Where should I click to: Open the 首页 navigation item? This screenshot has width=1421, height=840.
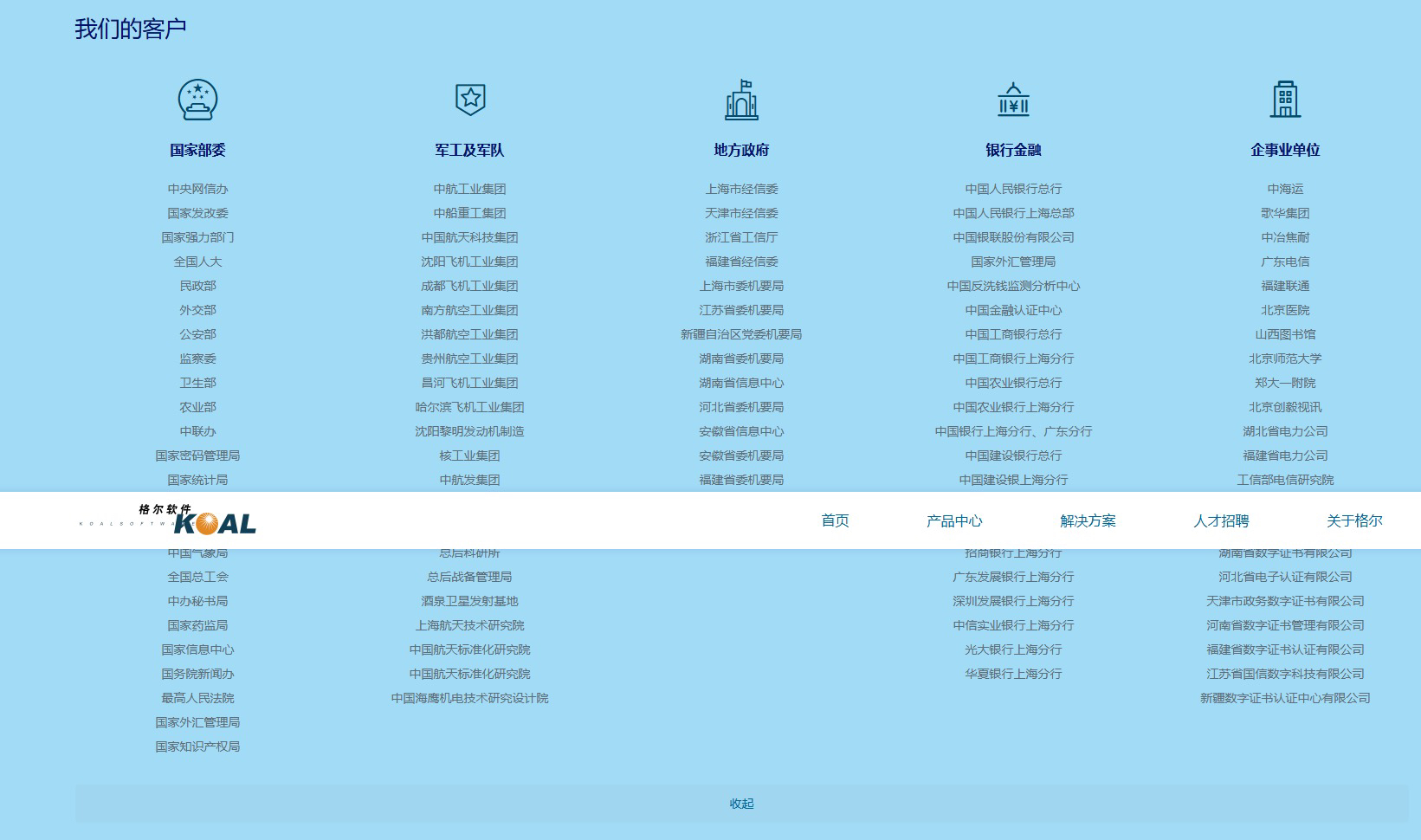[x=835, y=520]
